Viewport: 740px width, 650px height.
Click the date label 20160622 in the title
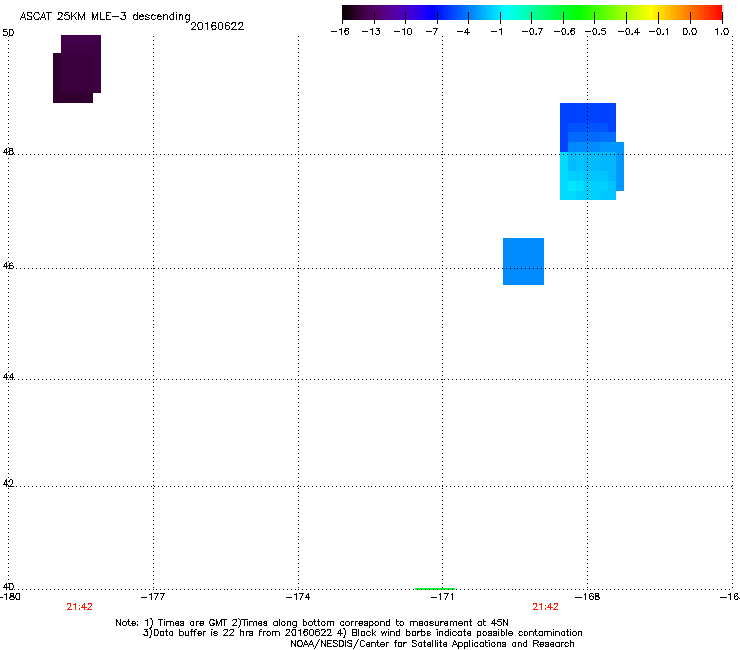[217, 26]
